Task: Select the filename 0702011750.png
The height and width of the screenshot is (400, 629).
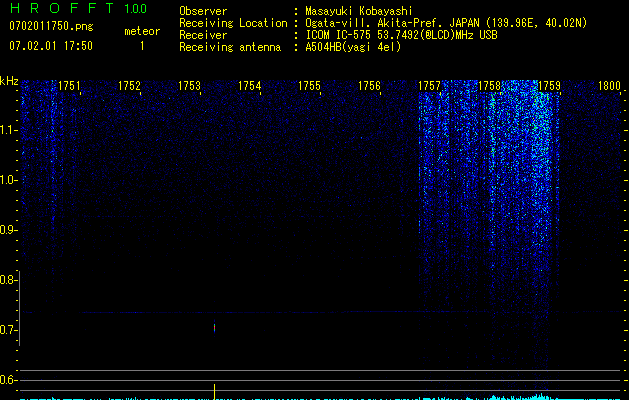Action: (51, 27)
